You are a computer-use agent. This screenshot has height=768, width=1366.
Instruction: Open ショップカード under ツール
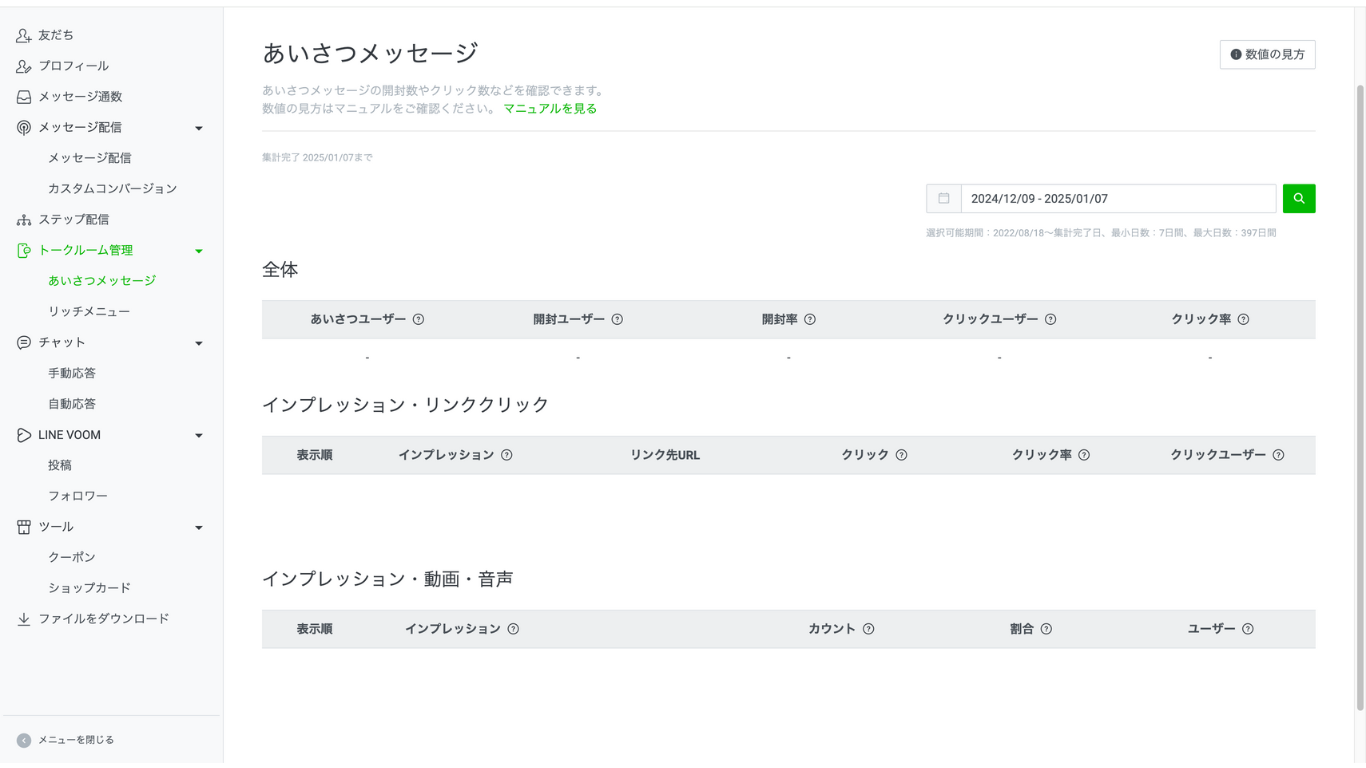pyautogui.click(x=90, y=588)
